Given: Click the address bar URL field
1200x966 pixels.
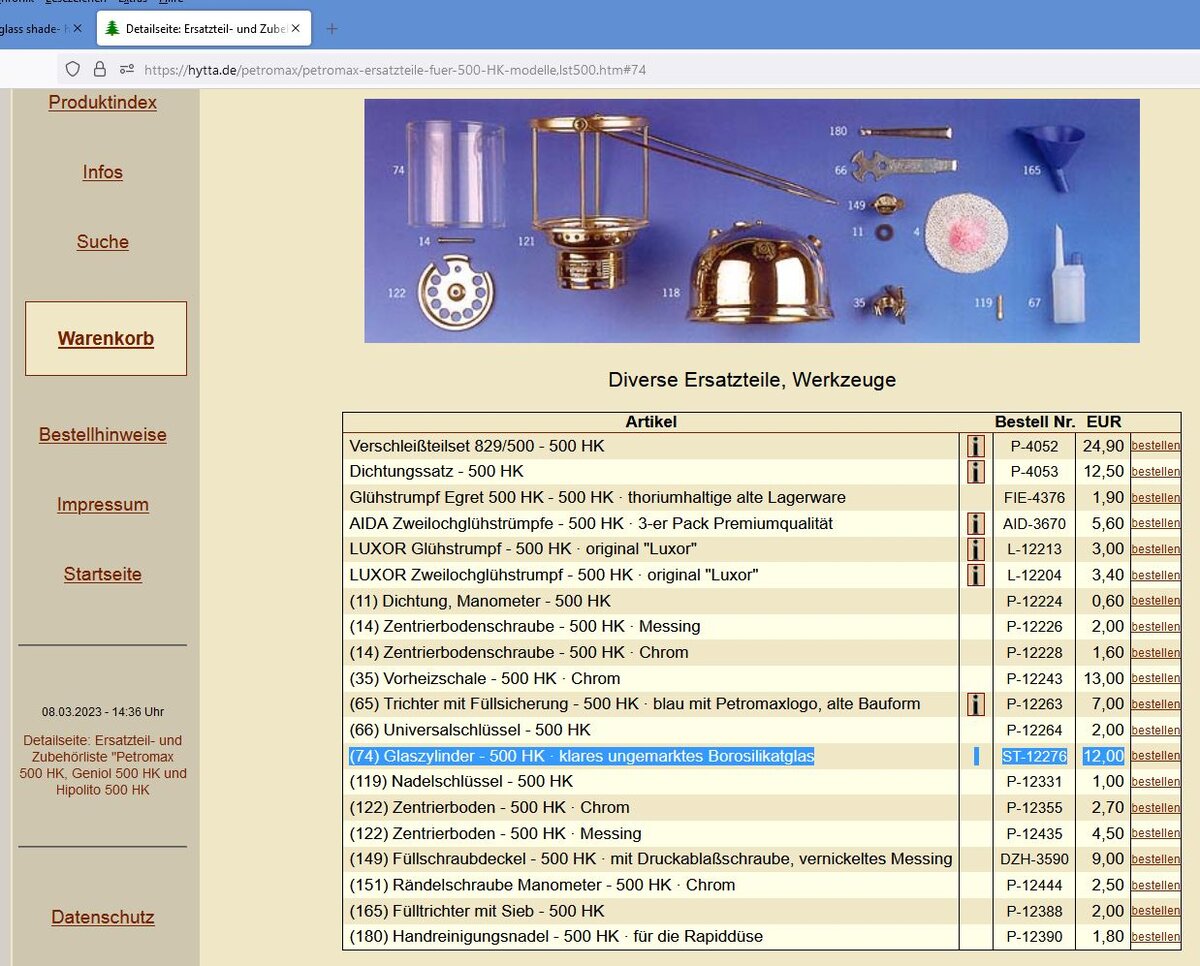Looking at the screenshot, I should click(395, 70).
